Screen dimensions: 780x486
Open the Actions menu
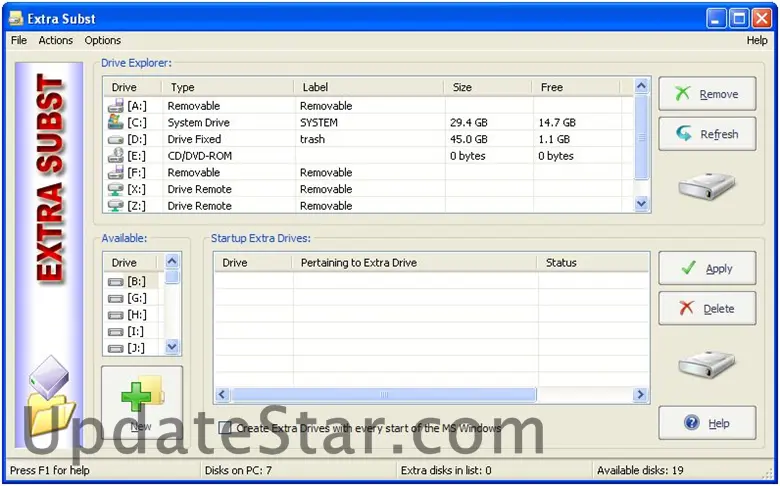[x=56, y=40]
